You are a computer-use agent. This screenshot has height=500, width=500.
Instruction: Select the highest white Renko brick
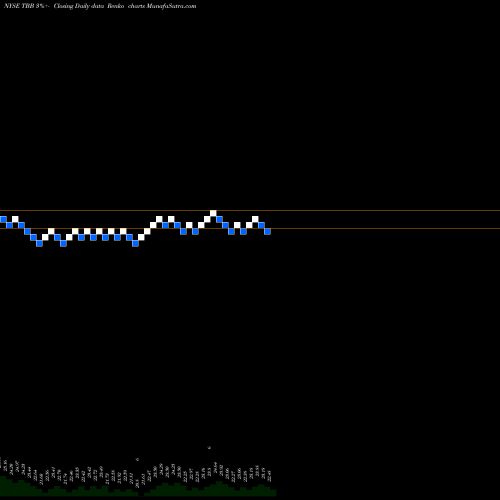click(x=213, y=213)
